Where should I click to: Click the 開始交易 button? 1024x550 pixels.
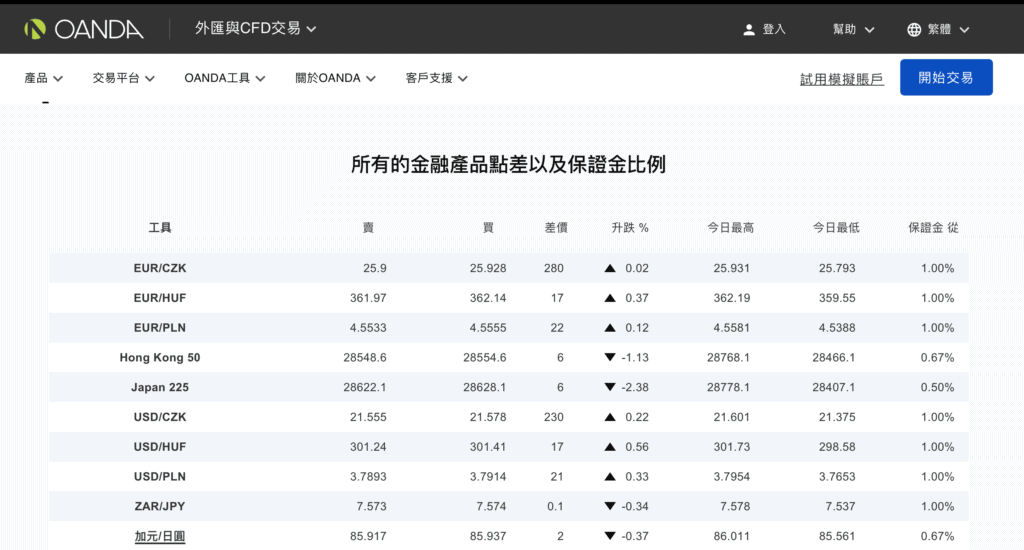pyautogui.click(x=946, y=78)
